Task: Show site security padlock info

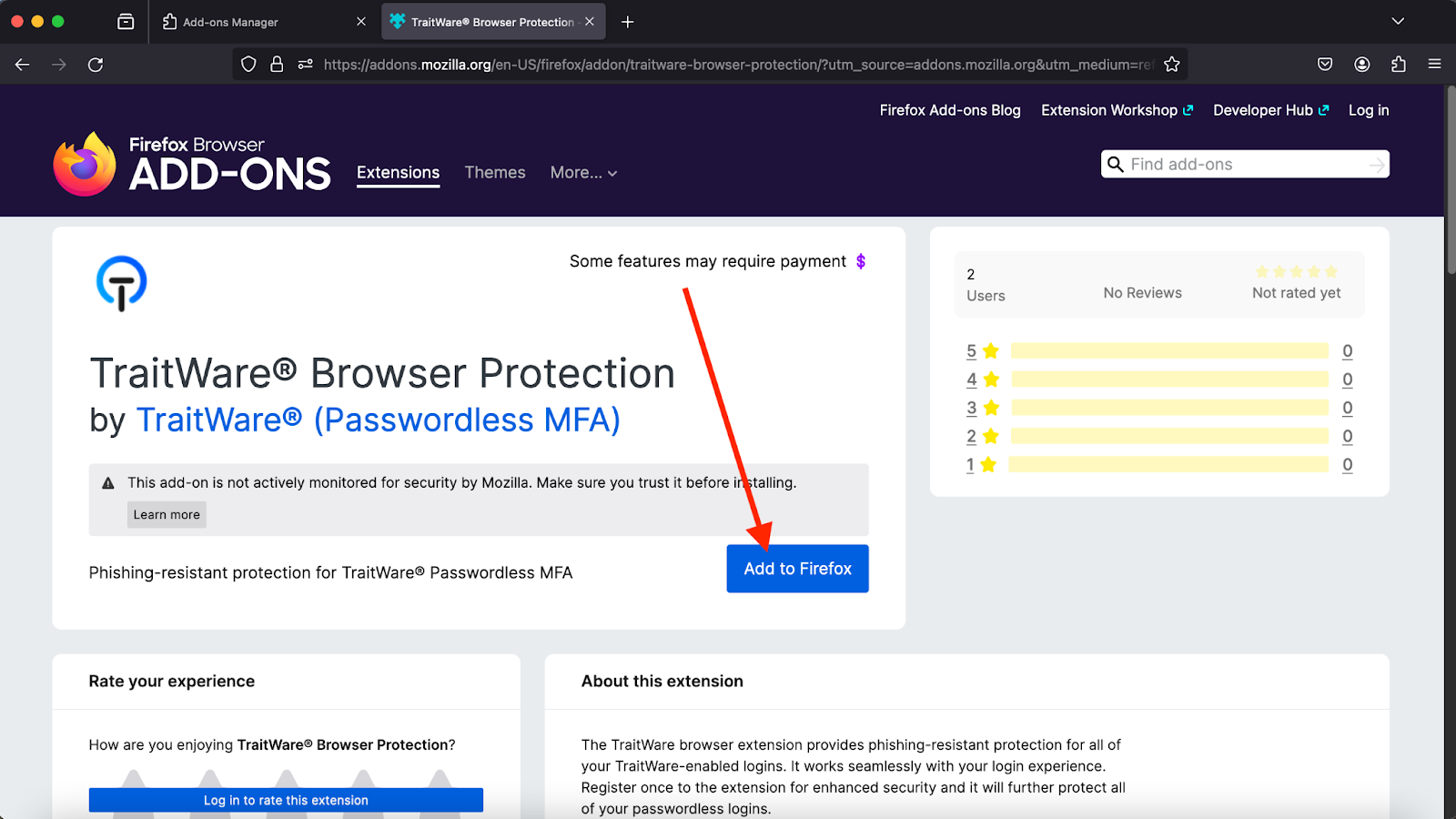Action: click(277, 65)
